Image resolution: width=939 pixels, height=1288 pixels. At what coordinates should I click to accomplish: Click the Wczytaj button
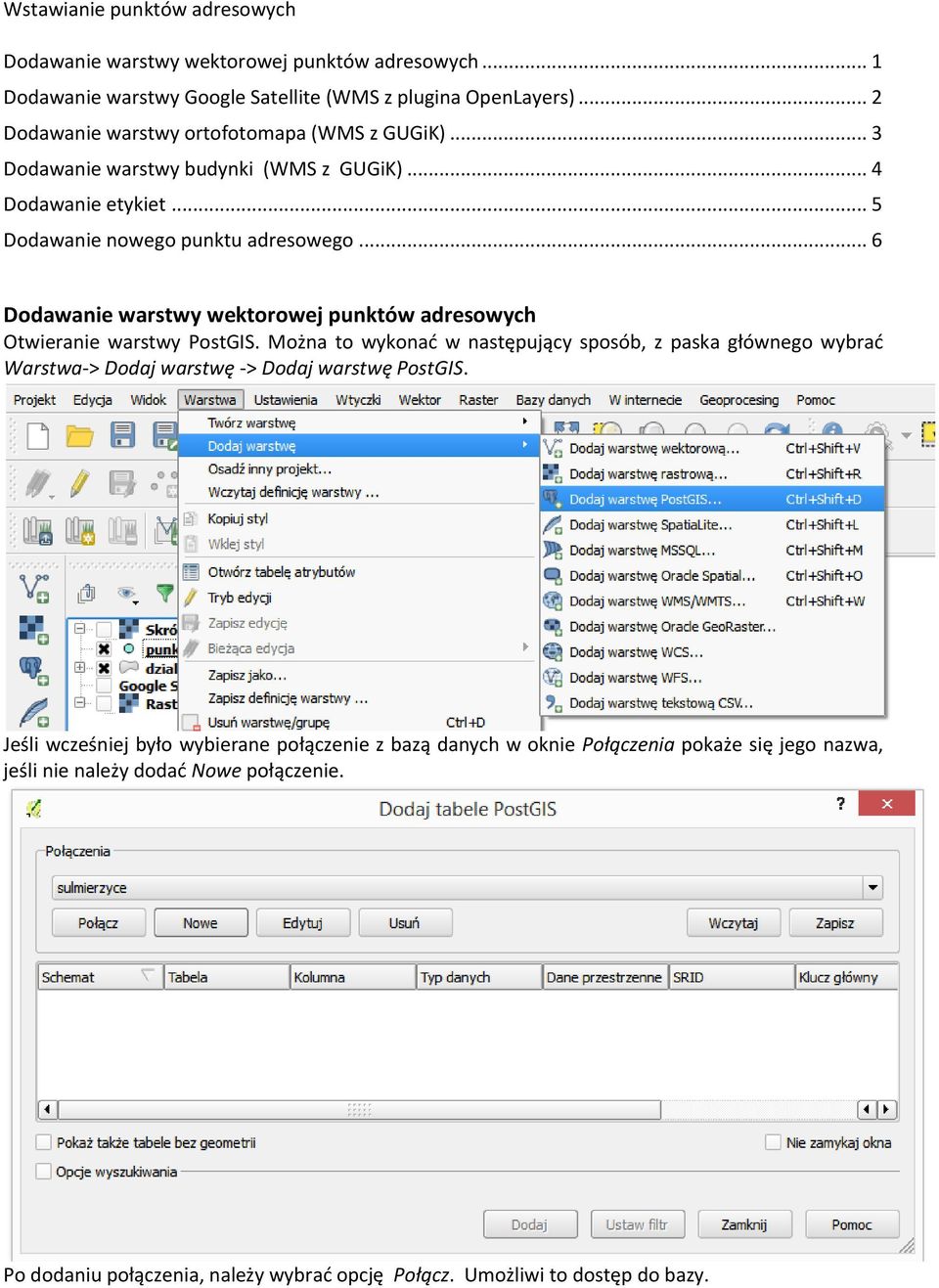(x=734, y=923)
